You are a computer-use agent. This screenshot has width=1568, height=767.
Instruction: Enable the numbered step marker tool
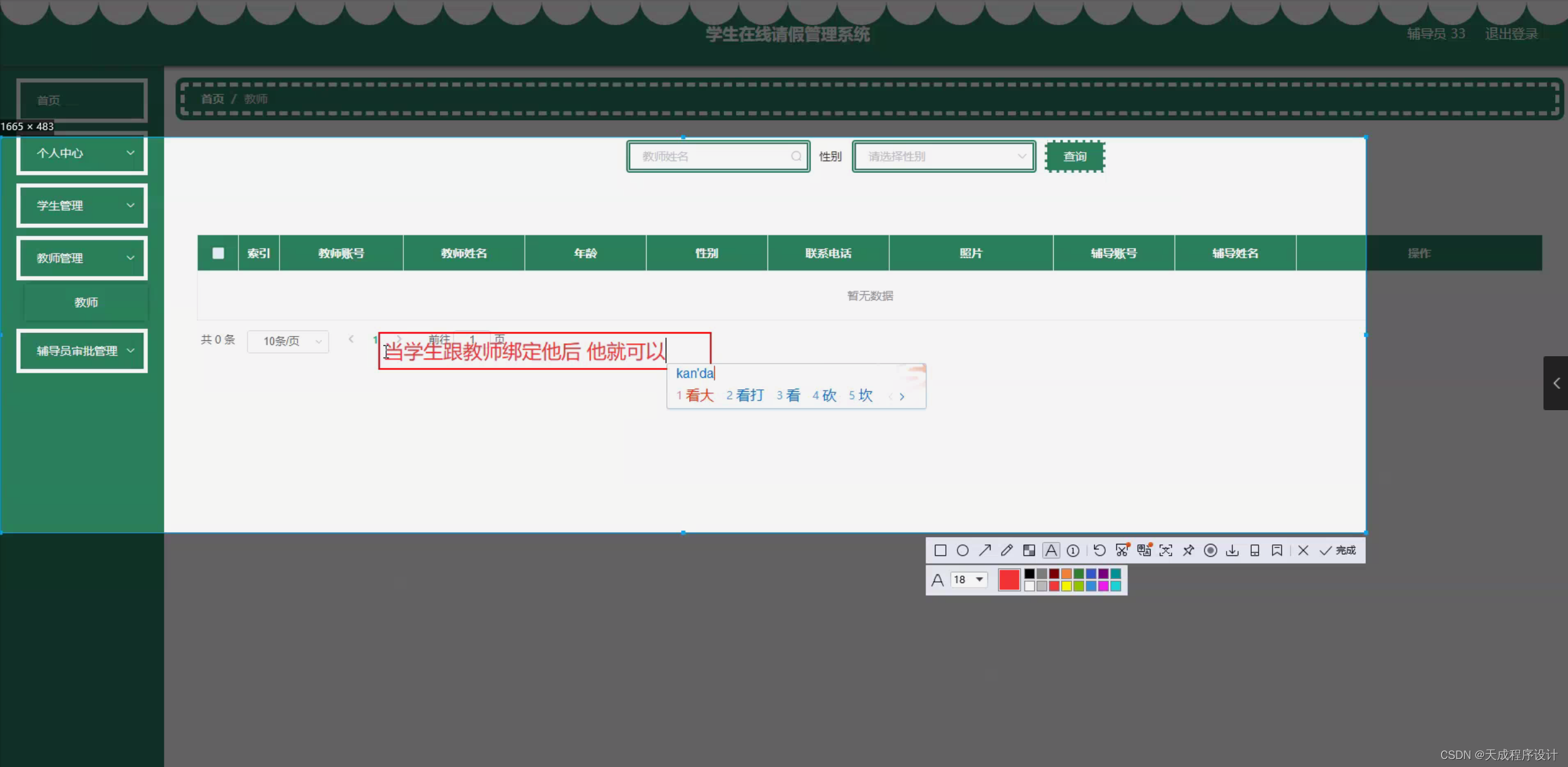pyautogui.click(x=1073, y=551)
